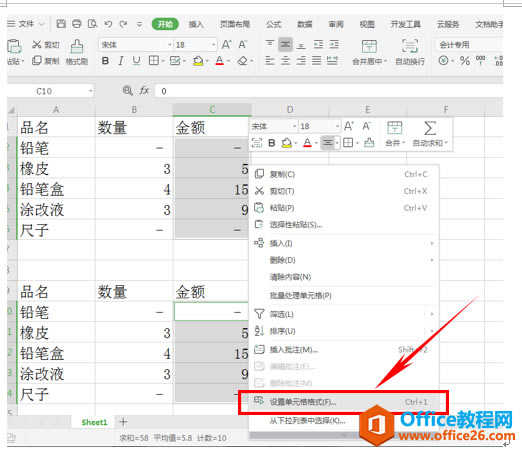Select 剪切(T) in context menu
This screenshot has width=522, height=453.
click(x=344, y=191)
